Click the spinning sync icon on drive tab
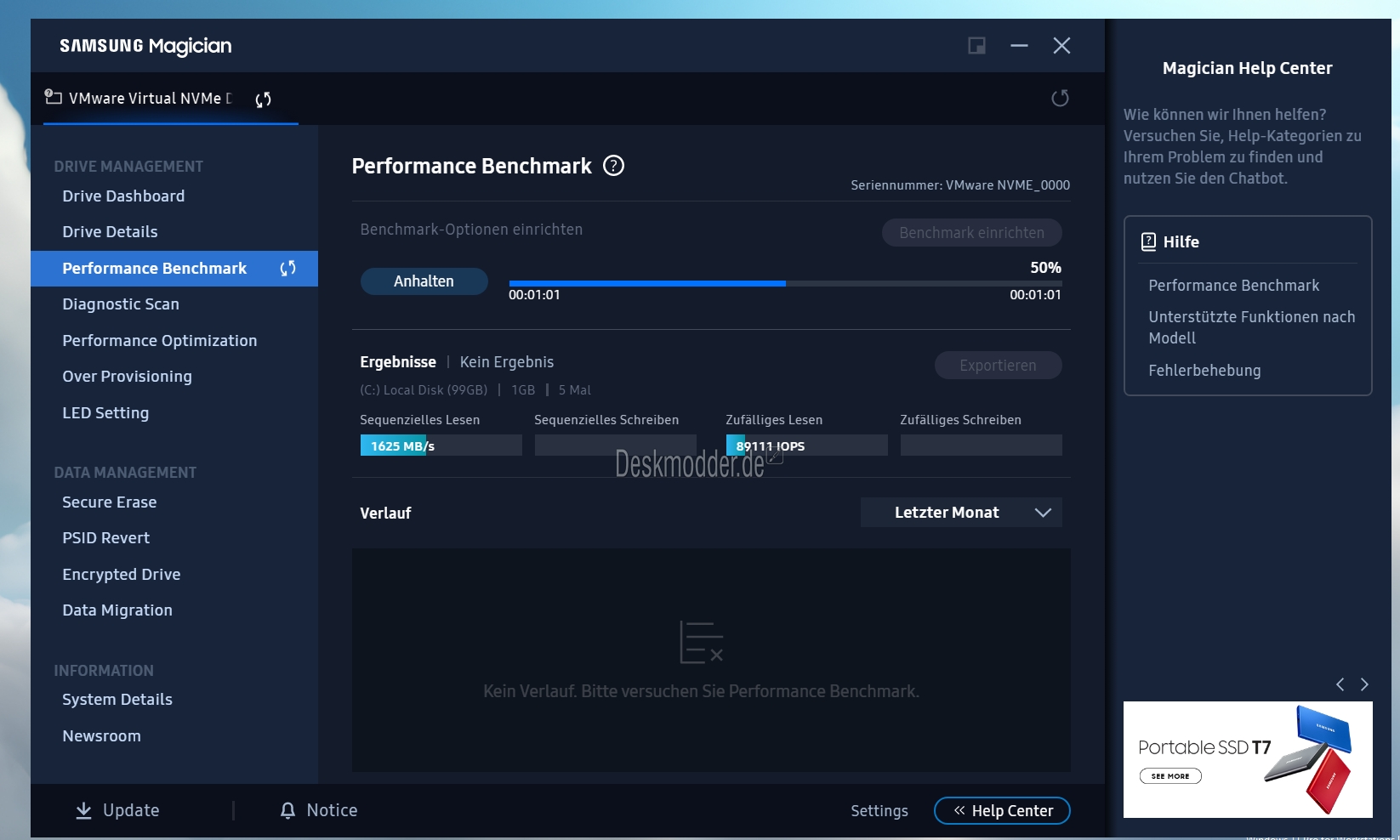 point(264,99)
